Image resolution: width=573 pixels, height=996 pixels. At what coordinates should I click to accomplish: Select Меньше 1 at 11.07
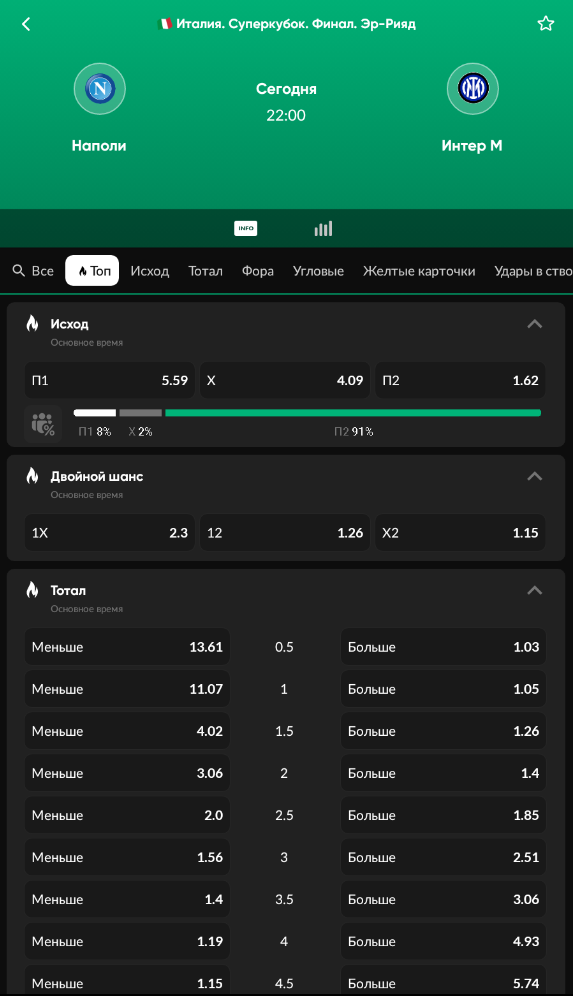click(127, 689)
